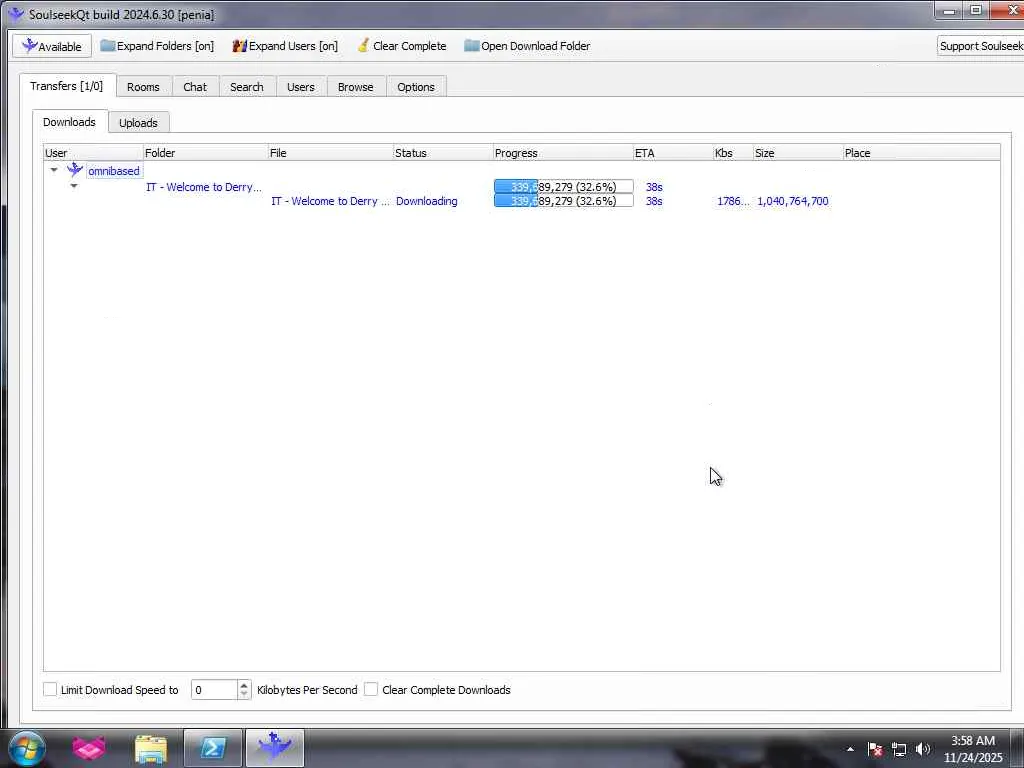1024x768 pixels.
Task: Sort by the User column header
Action: click(x=93, y=153)
